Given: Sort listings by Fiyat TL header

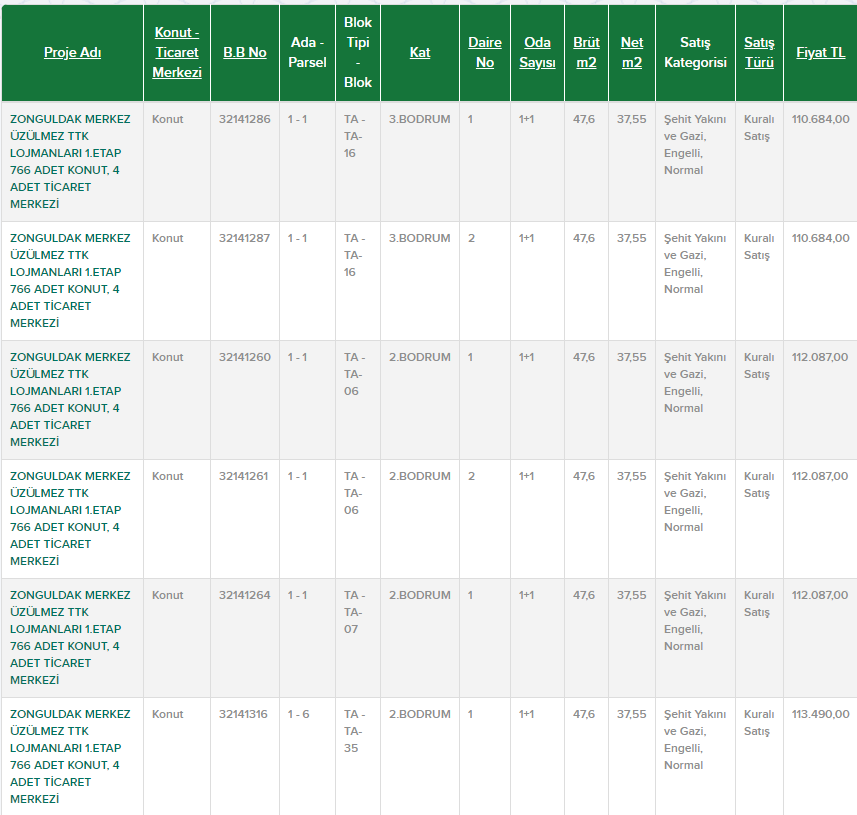Looking at the screenshot, I should [x=820, y=52].
